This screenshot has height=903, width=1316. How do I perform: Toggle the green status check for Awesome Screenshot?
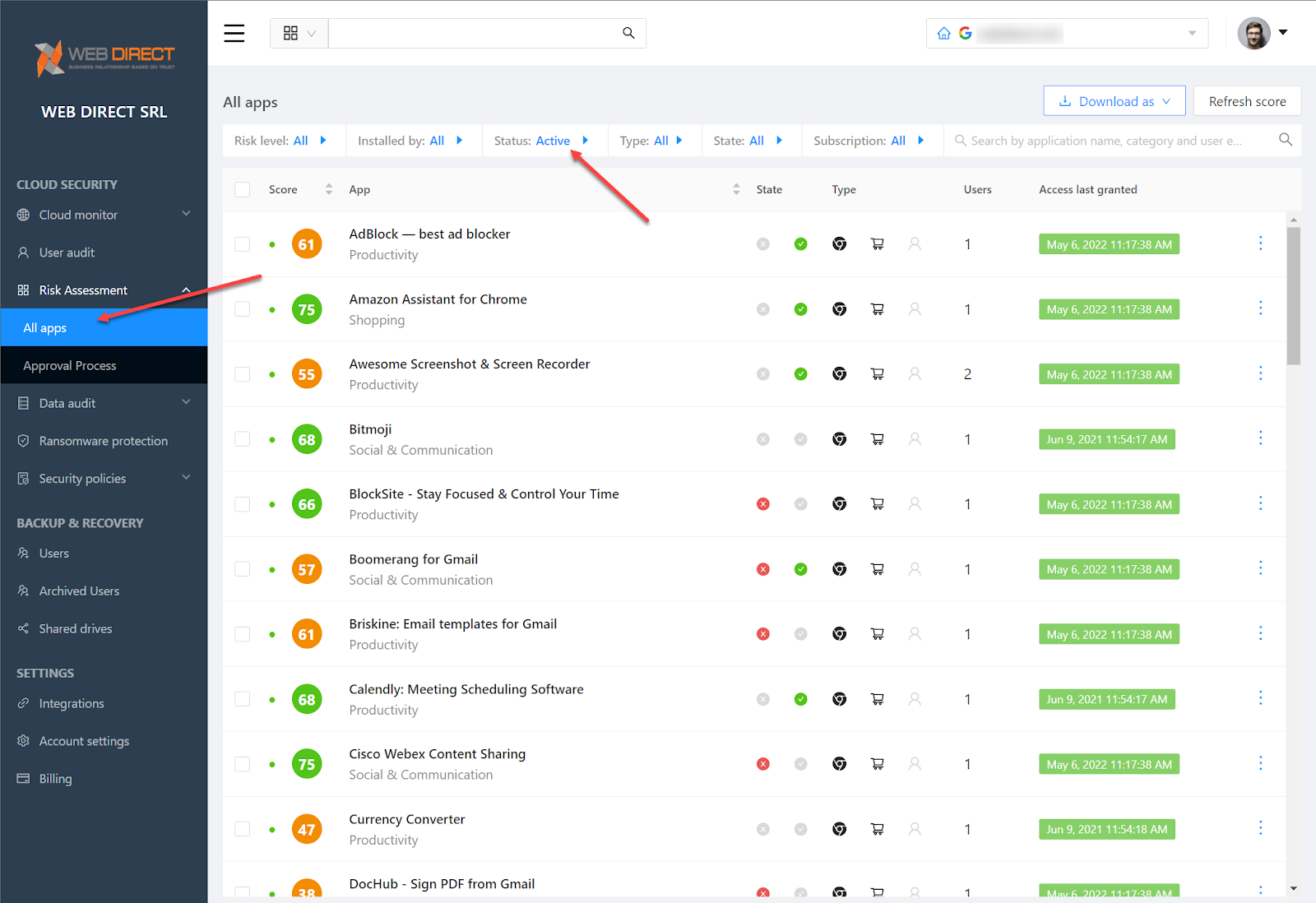pos(800,373)
